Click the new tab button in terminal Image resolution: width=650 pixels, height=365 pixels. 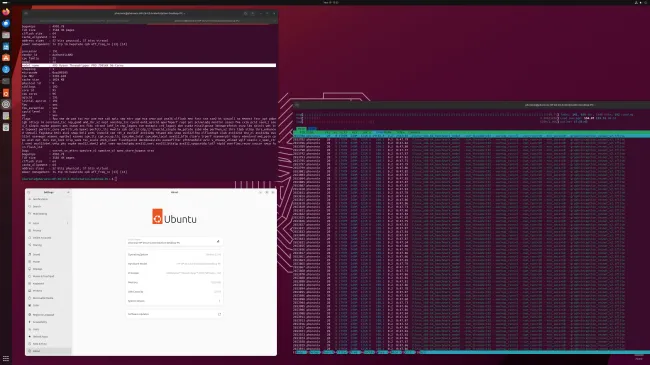tap(26, 13)
